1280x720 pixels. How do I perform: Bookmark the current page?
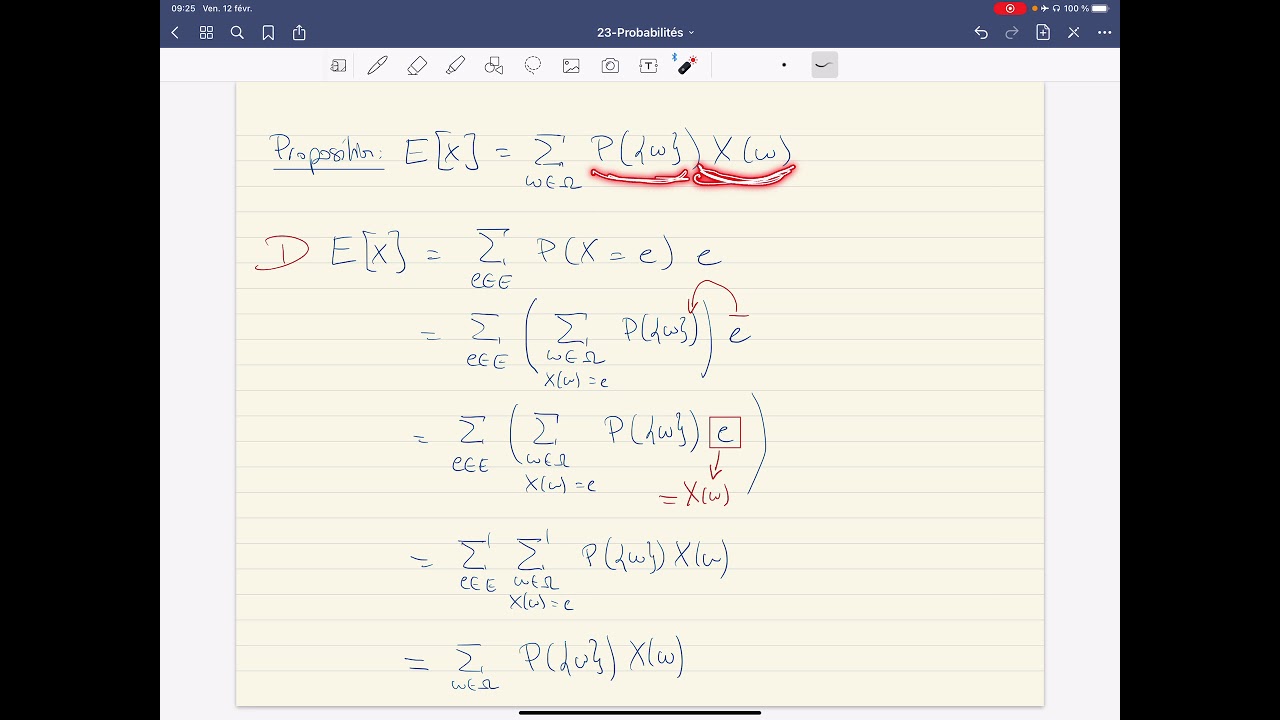[268, 33]
